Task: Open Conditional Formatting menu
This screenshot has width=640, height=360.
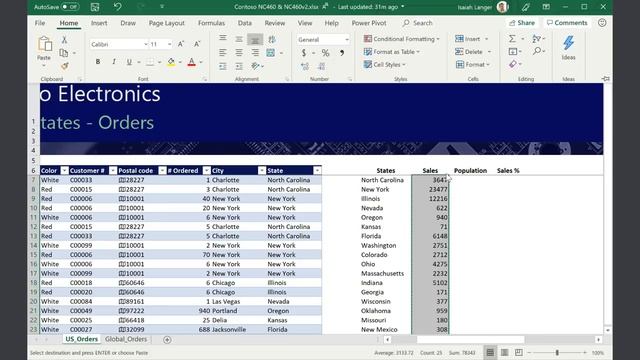Action: point(402,39)
